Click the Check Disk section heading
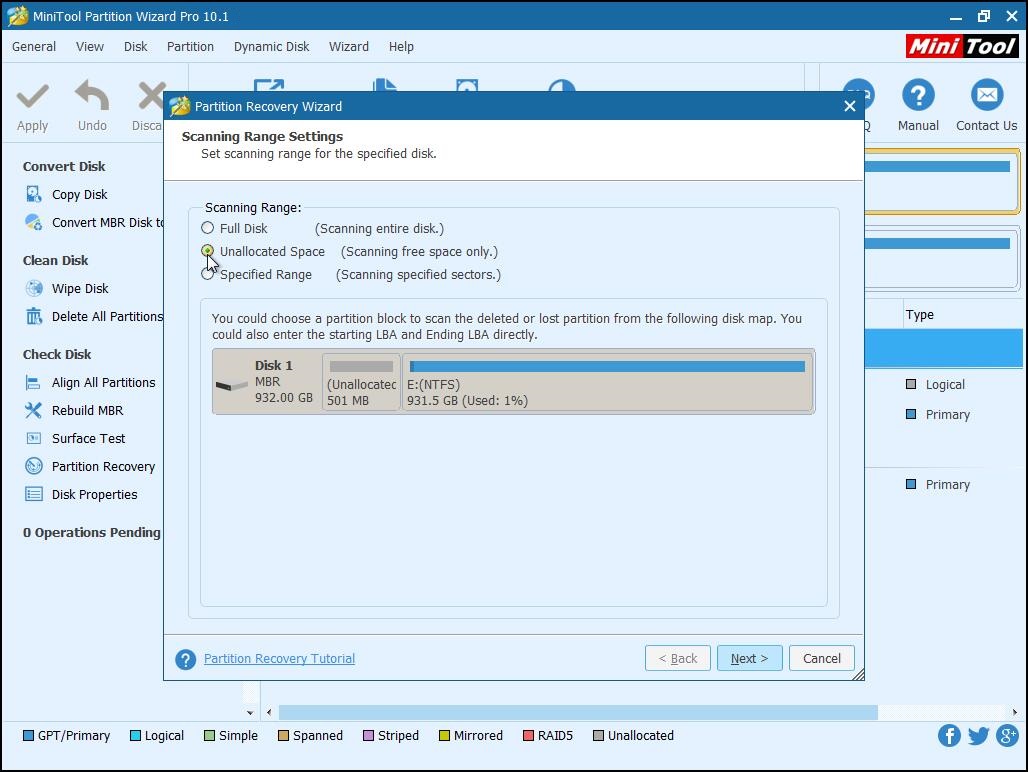 (57, 355)
